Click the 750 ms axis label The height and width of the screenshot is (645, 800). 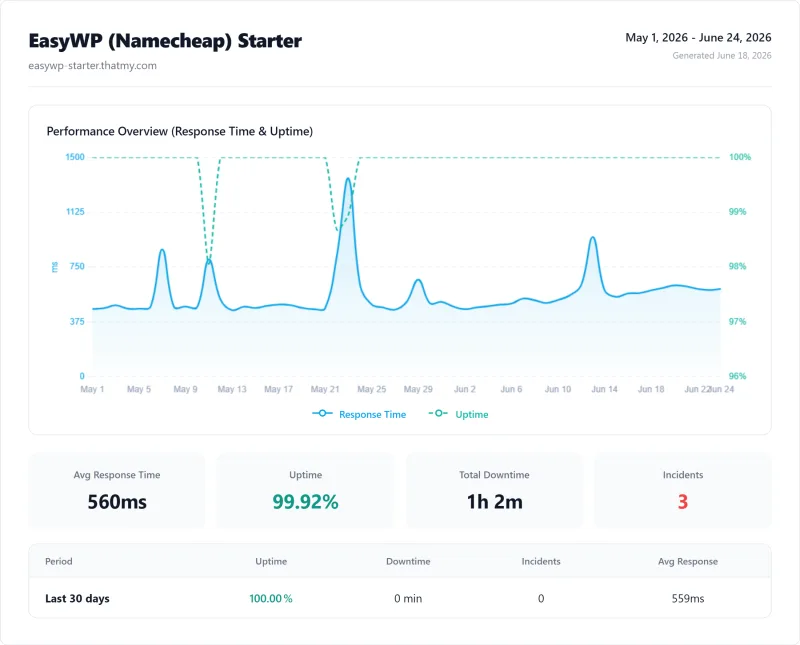pyautogui.click(x=77, y=266)
